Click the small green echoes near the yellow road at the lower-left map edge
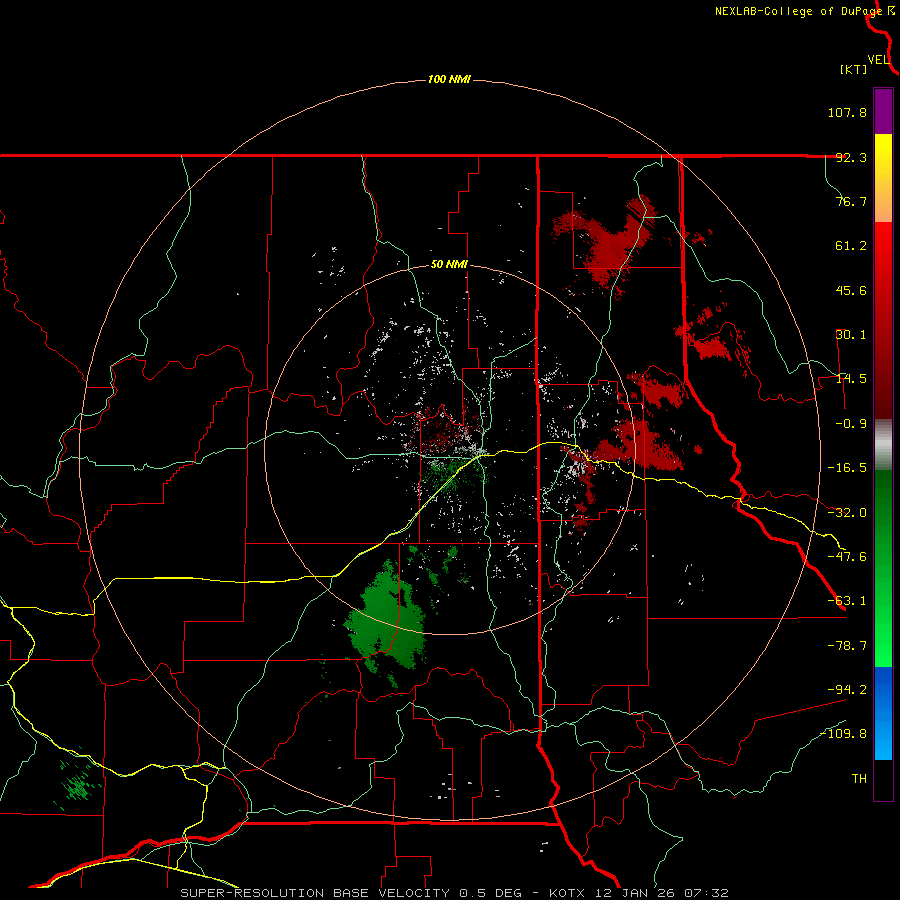 (x=77, y=781)
